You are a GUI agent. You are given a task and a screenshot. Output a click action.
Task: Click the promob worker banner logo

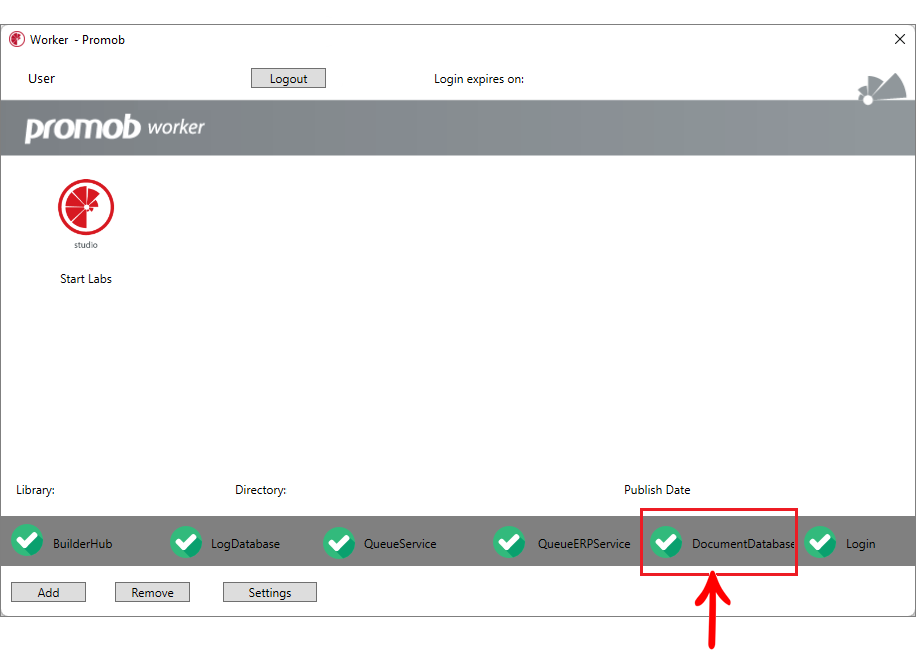pyautogui.click(x=115, y=128)
